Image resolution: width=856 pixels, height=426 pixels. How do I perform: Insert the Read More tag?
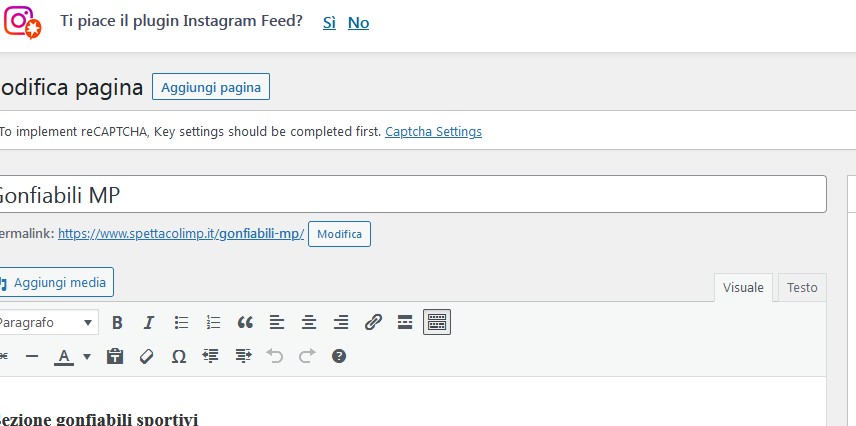click(405, 323)
